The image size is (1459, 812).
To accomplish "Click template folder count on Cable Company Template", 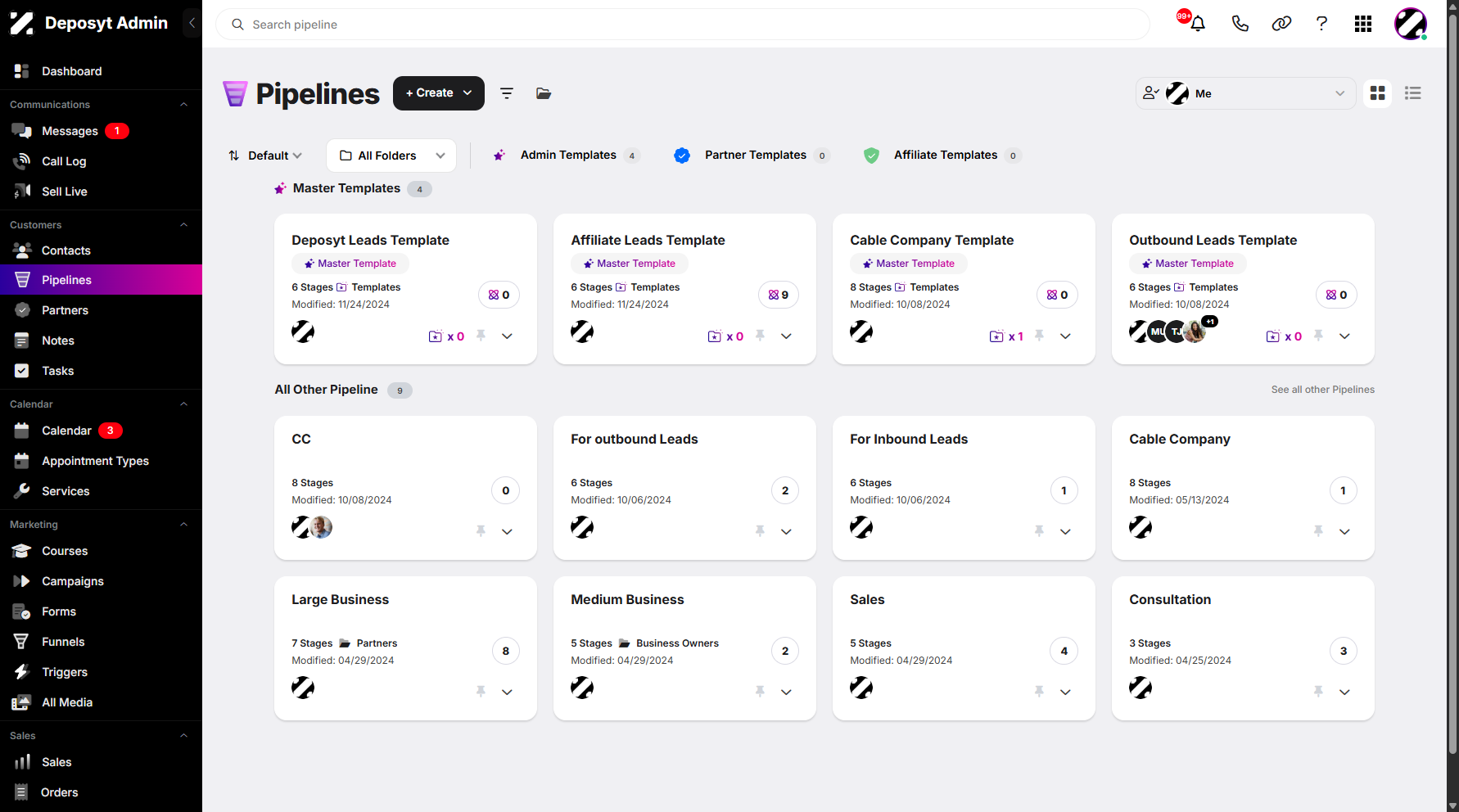I will click(x=1007, y=336).
